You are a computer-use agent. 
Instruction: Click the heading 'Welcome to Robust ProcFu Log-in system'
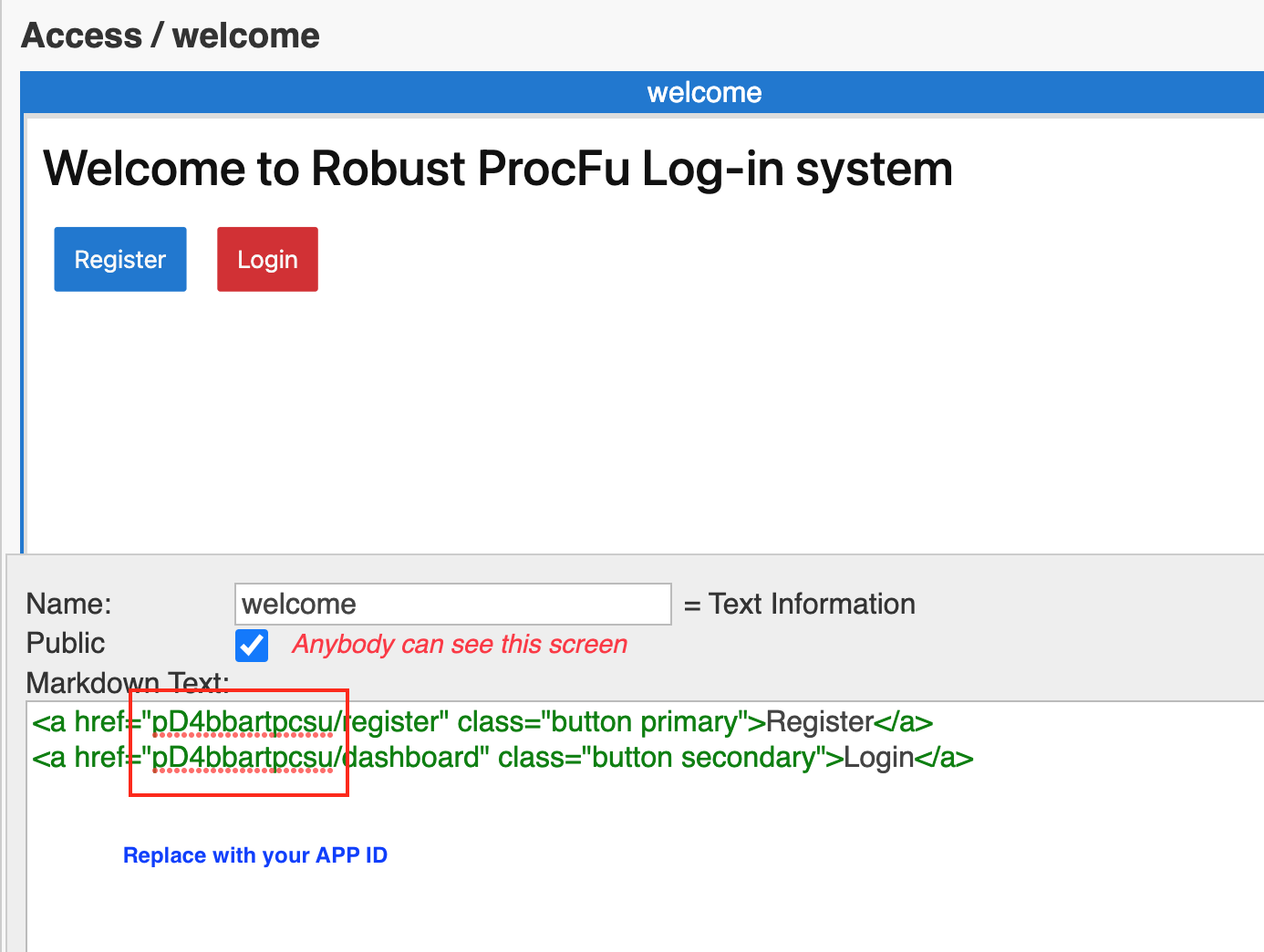[x=498, y=169]
